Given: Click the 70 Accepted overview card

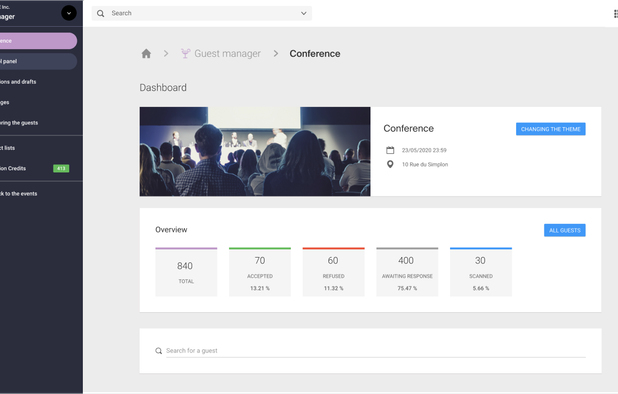Looking at the screenshot, I should point(260,272).
